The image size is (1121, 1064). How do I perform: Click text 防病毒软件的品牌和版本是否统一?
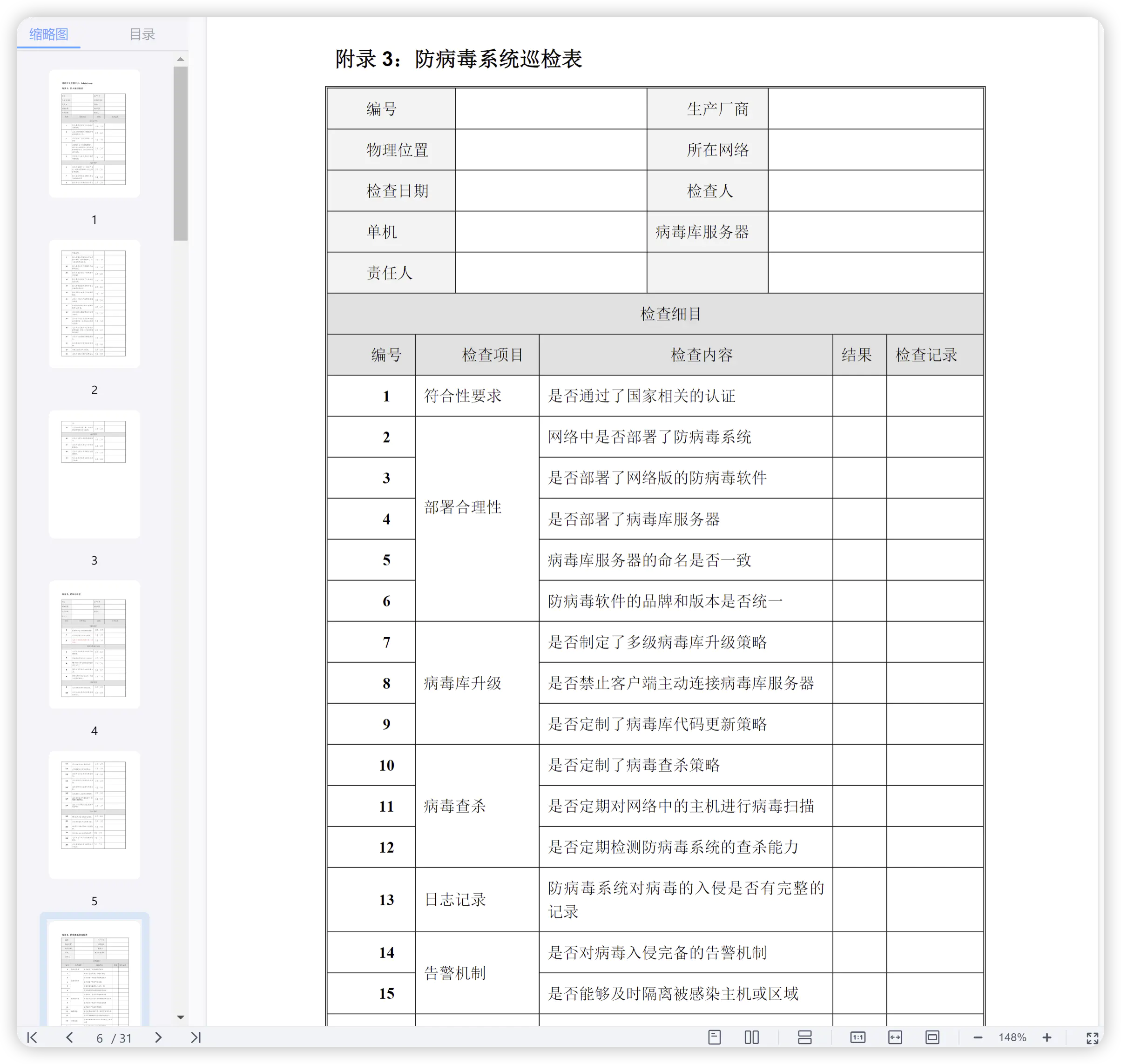click(665, 601)
